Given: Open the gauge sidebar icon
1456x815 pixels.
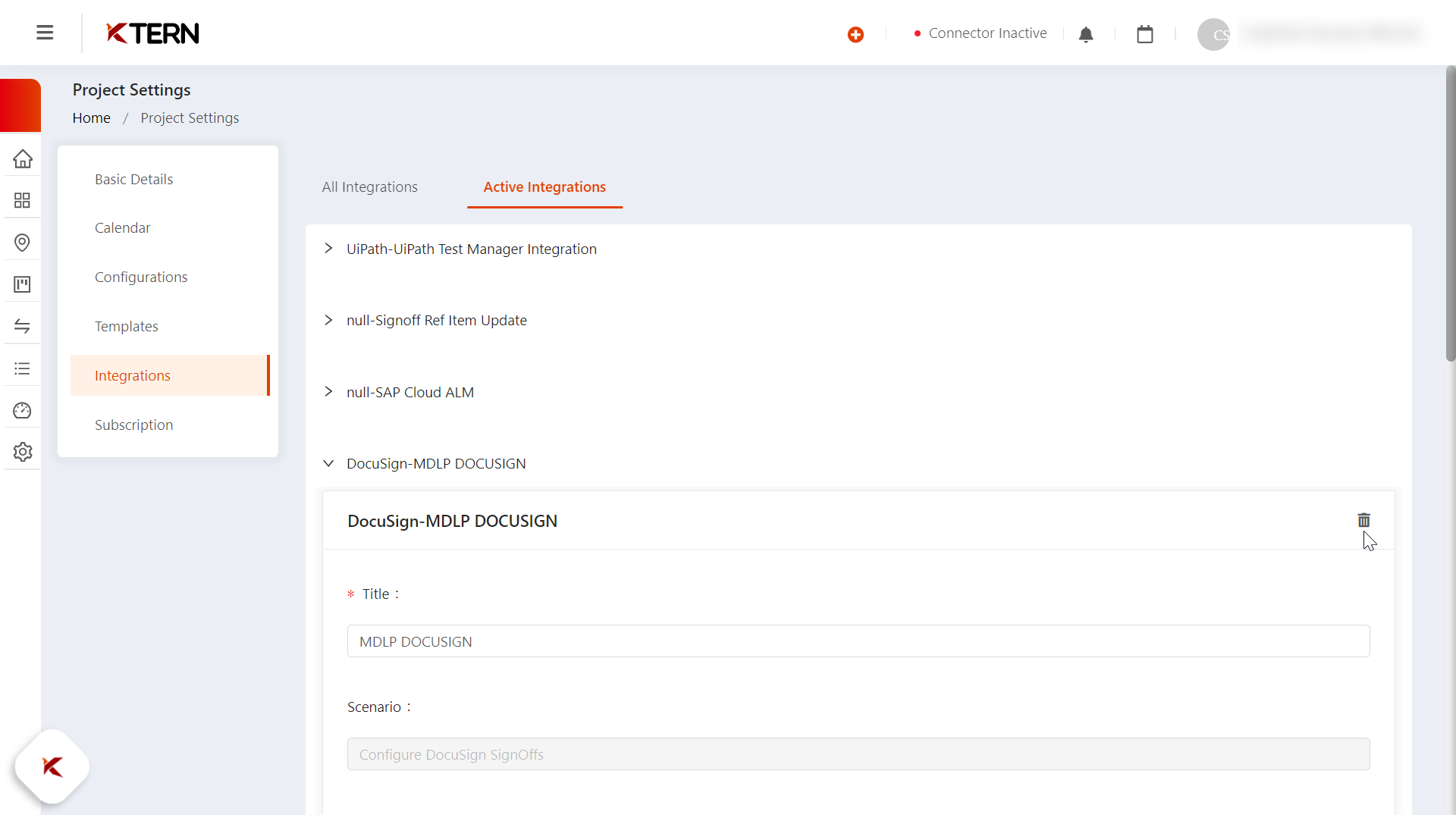Looking at the screenshot, I should (x=22, y=410).
